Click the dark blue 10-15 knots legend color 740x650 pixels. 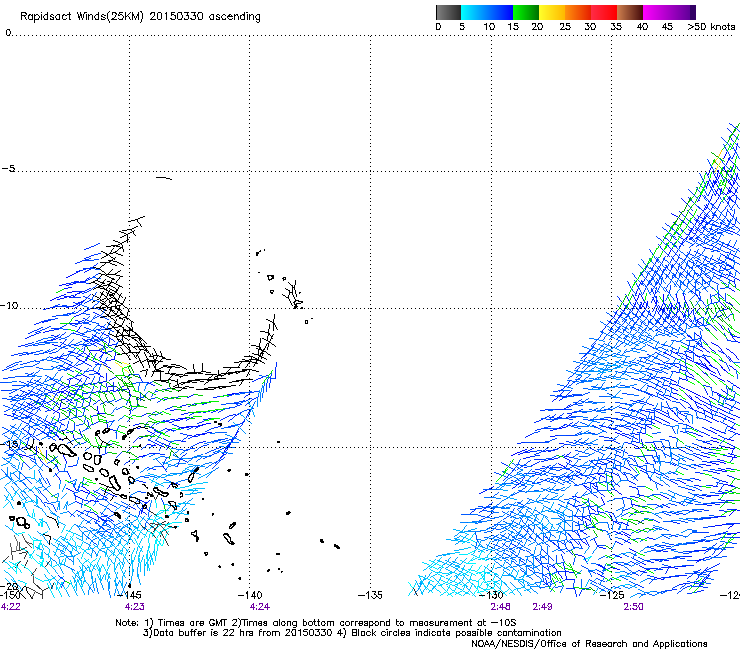click(500, 12)
